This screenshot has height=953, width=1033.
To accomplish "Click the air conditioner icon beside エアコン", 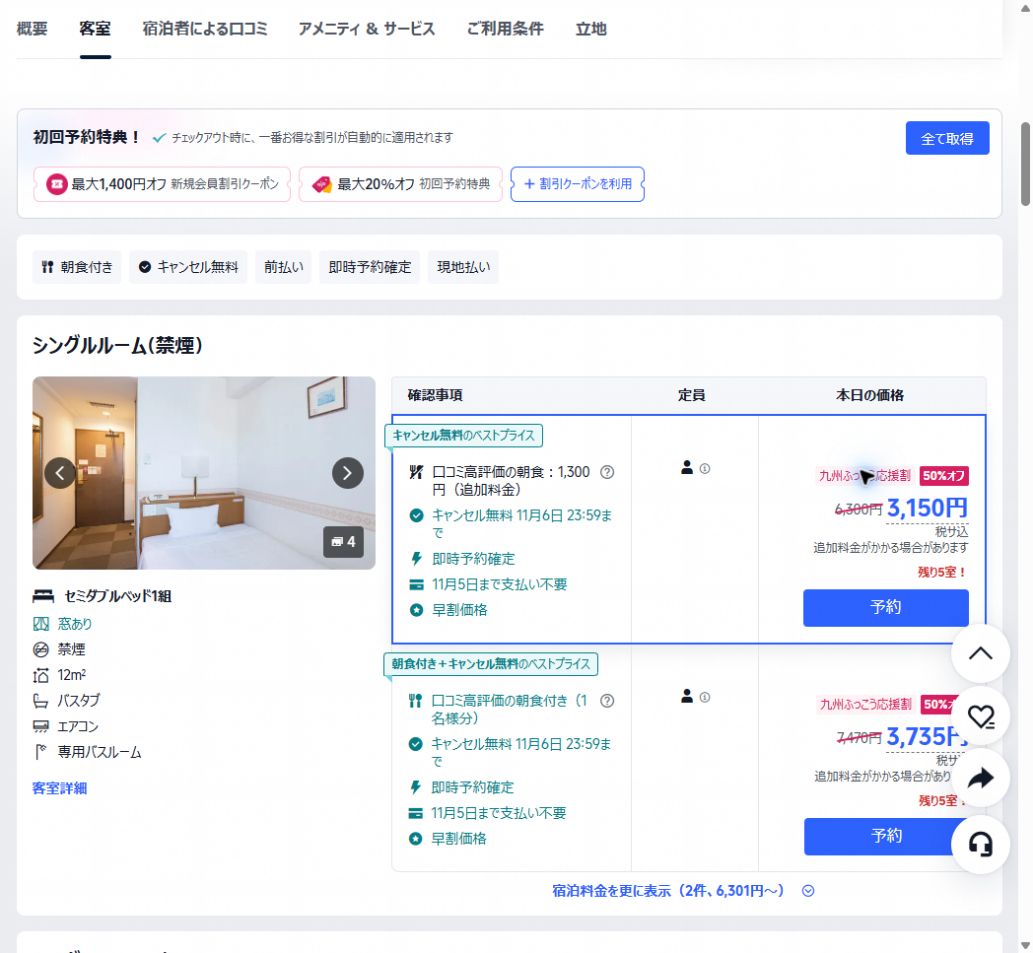I will (41, 726).
